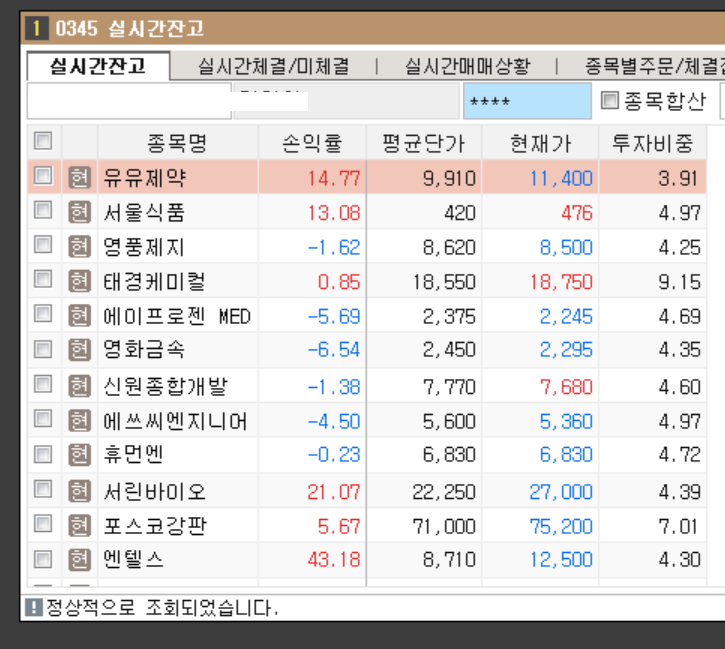Viewport: 725px width, 649px height.
Task: Click the window number 1 icon in title bar
Action: (37, 28)
